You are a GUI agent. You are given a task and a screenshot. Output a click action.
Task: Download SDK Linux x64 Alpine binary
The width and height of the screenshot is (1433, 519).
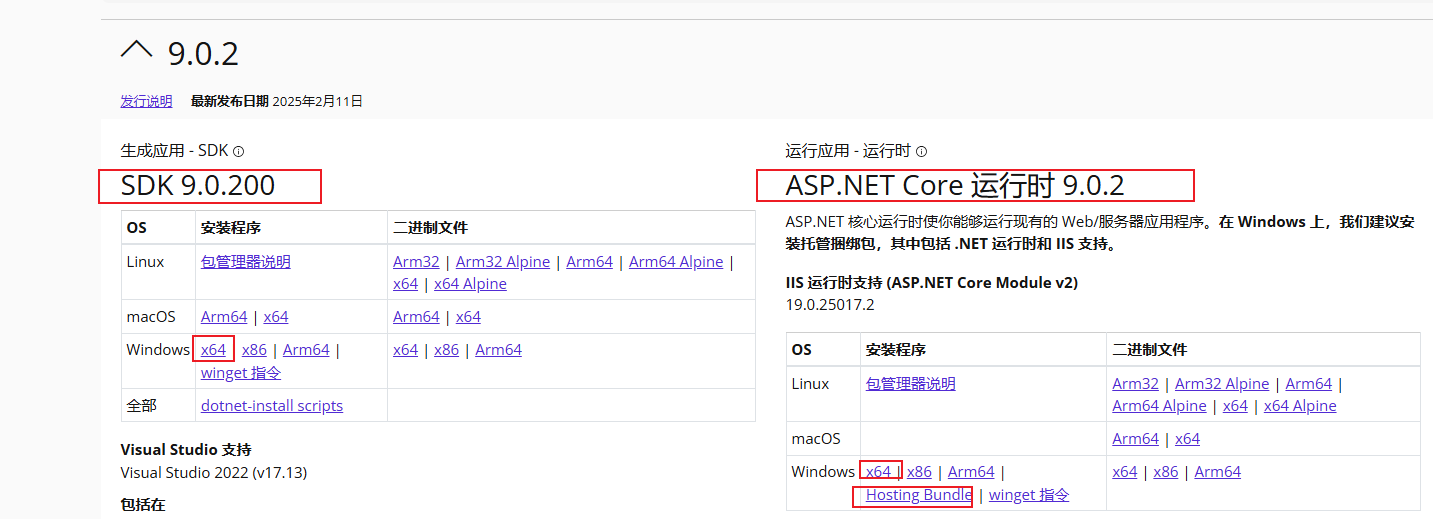[x=470, y=283]
